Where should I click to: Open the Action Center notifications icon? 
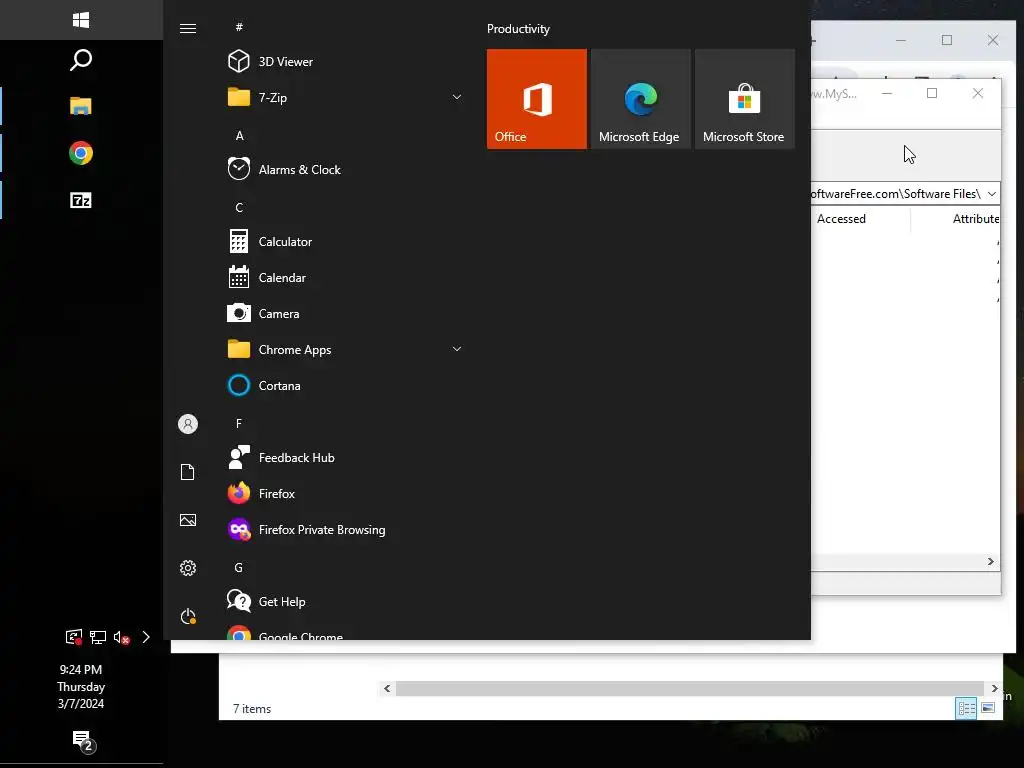click(82, 741)
